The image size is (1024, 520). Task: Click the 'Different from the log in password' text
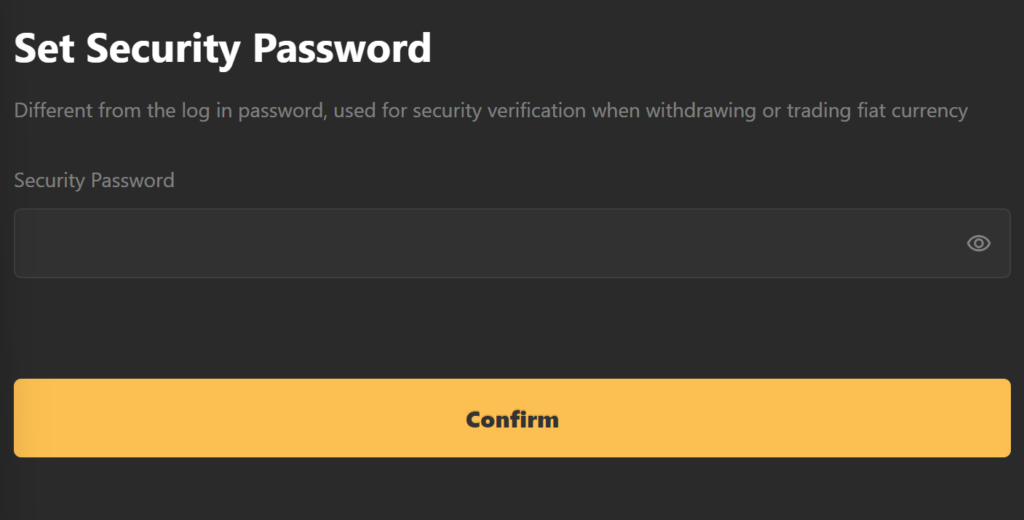click(170, 110)
